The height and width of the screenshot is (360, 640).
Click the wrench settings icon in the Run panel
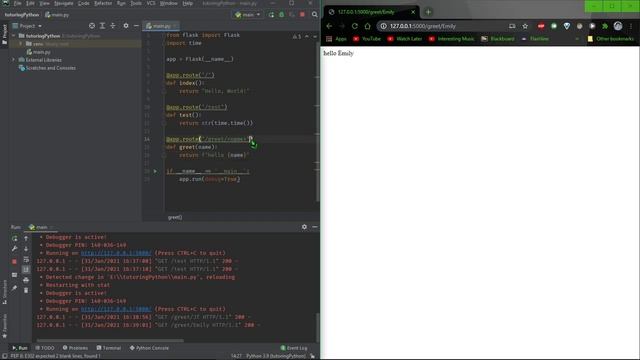click(x=15, y=249)
